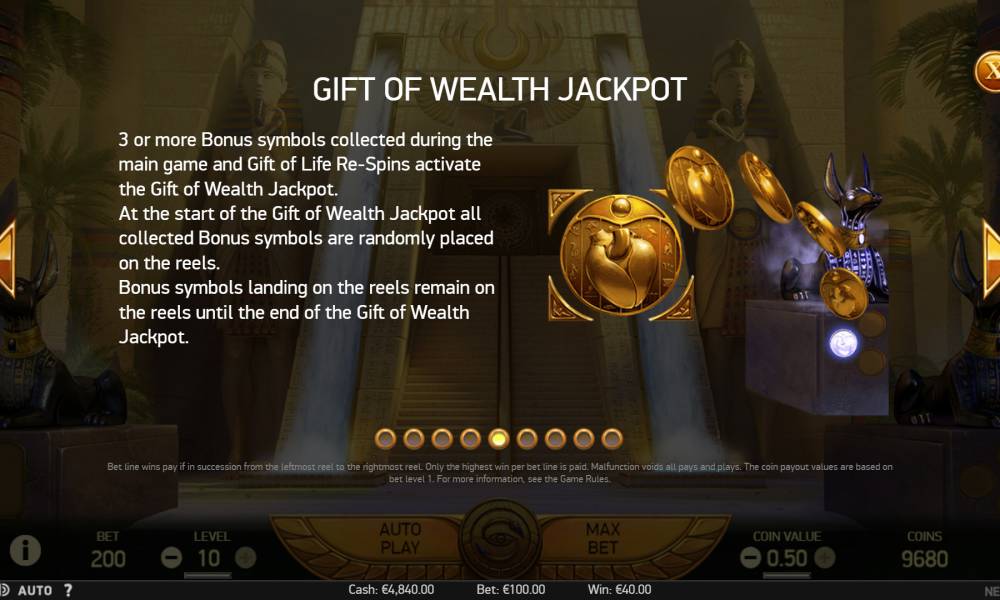Screen dimensions: 1000x600
Task: Select the sixth page indicator dot
Action: (x=527, y=439)
